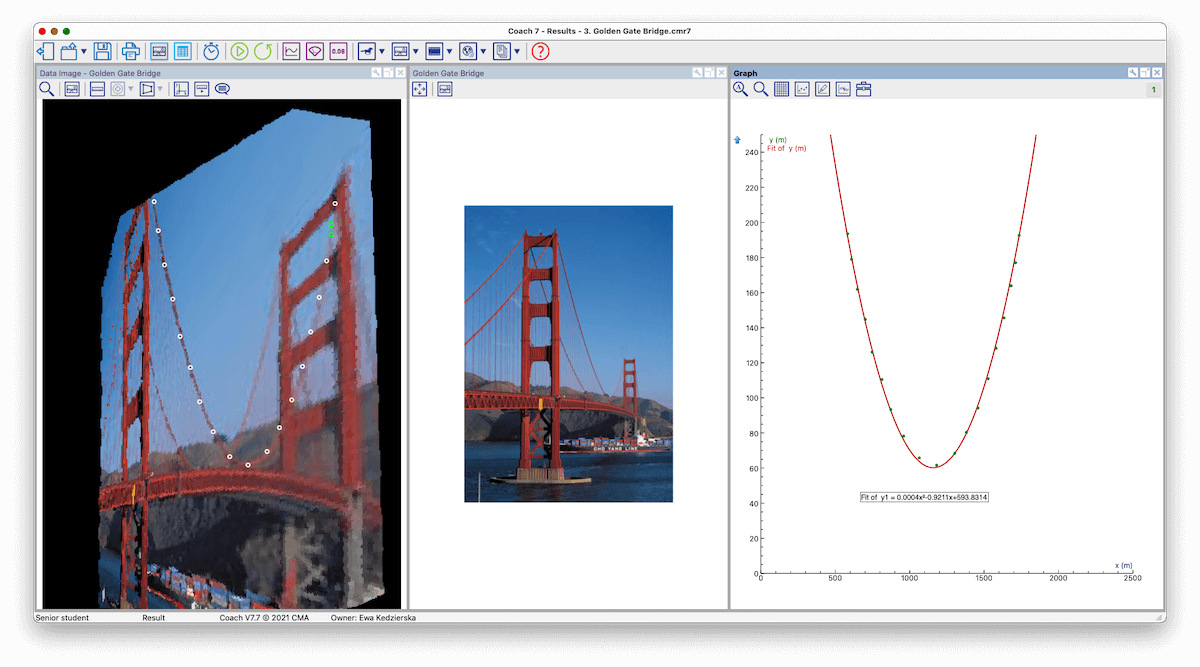Image resolution: width=1200 pixels, height=667 pixels.
Task: Expand the perspective tool dropdown in Data Image panel
Action: click(160, 89)
